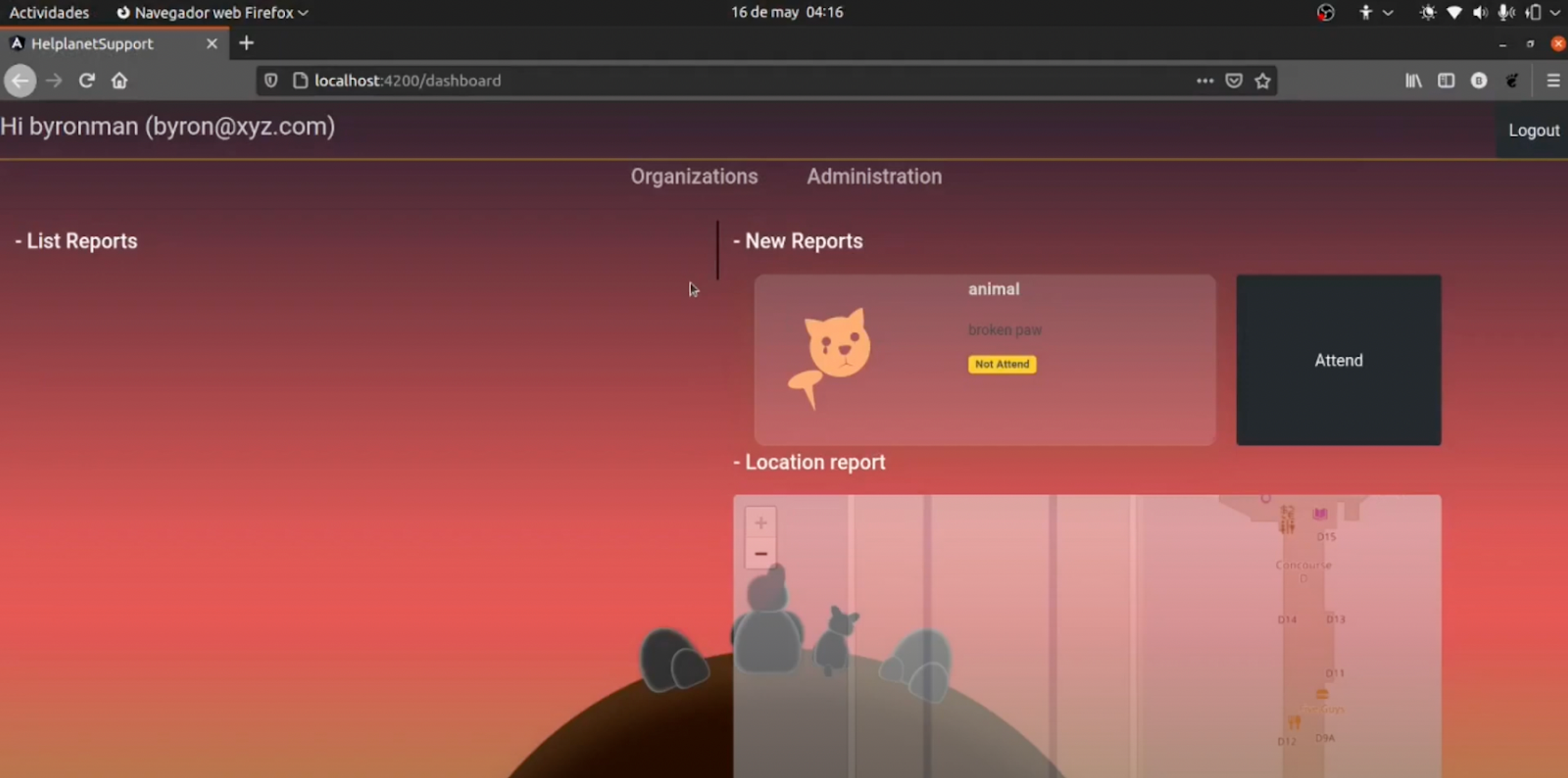Open the system status menu arrow
1568x778 pixels.
click(x=1555, y=13)
